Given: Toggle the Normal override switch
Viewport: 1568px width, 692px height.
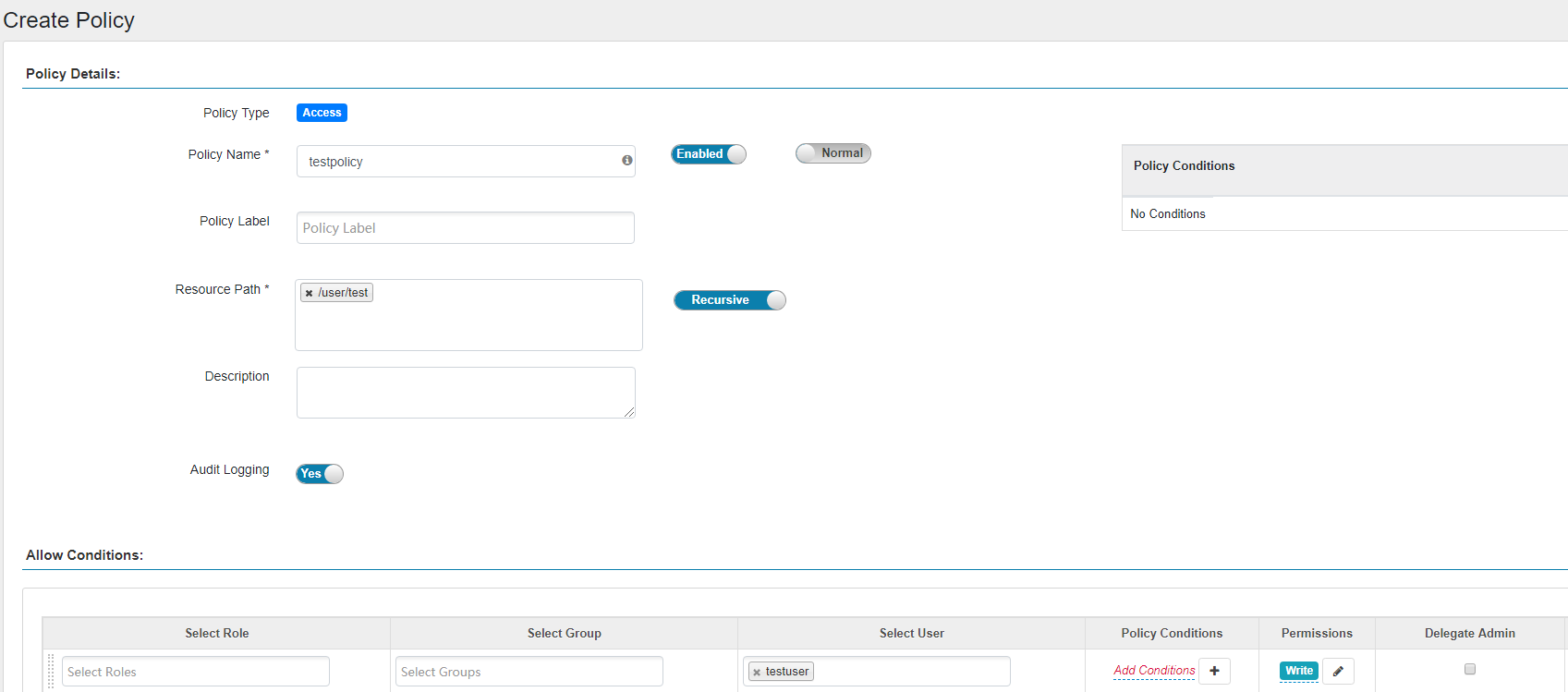Looking at the screenshot, I should (833, 153).
